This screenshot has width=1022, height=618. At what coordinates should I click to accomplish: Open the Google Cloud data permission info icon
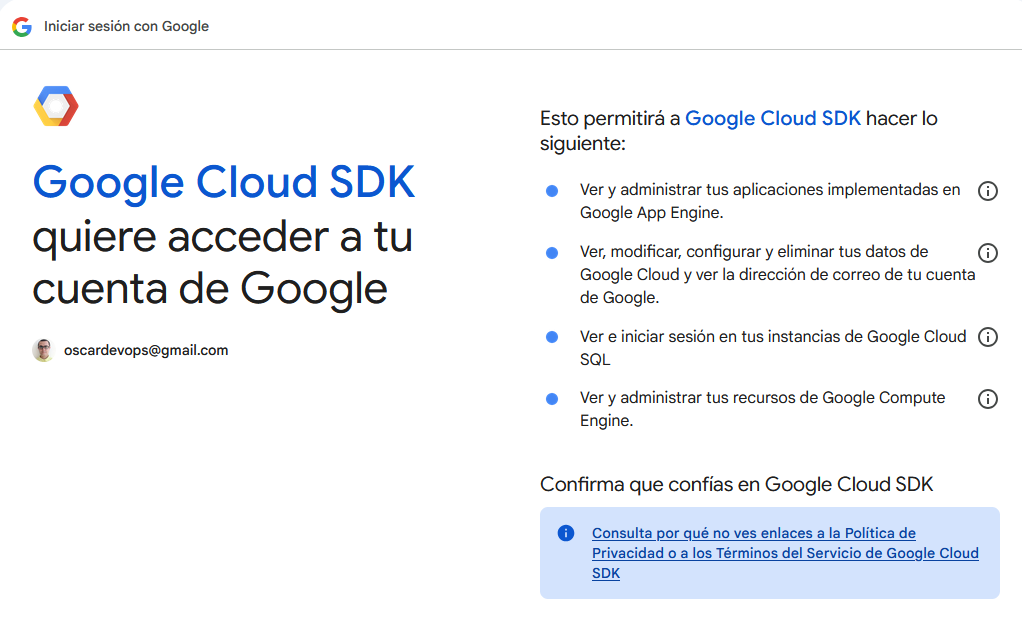(988, 253)
